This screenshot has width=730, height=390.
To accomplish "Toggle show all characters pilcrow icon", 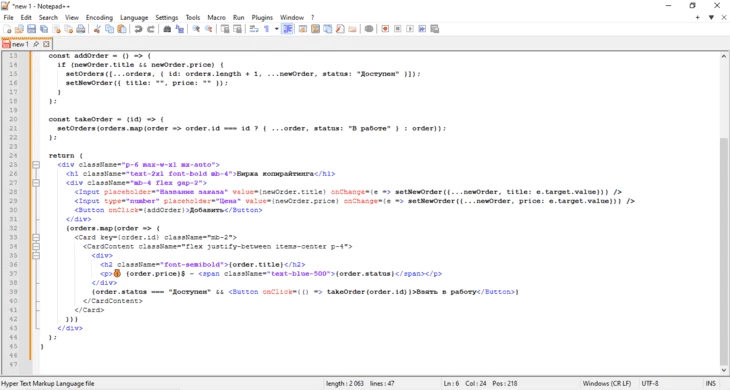I will point(266,29).
